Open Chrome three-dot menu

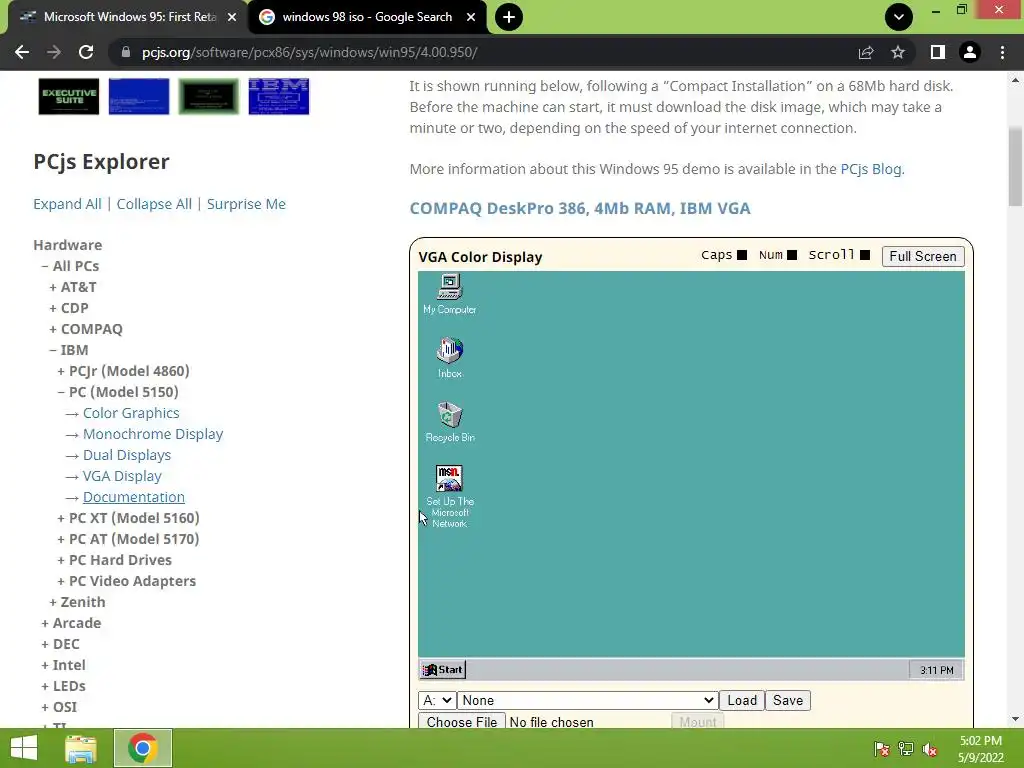pyautogui.click(x=1002, y=52)
